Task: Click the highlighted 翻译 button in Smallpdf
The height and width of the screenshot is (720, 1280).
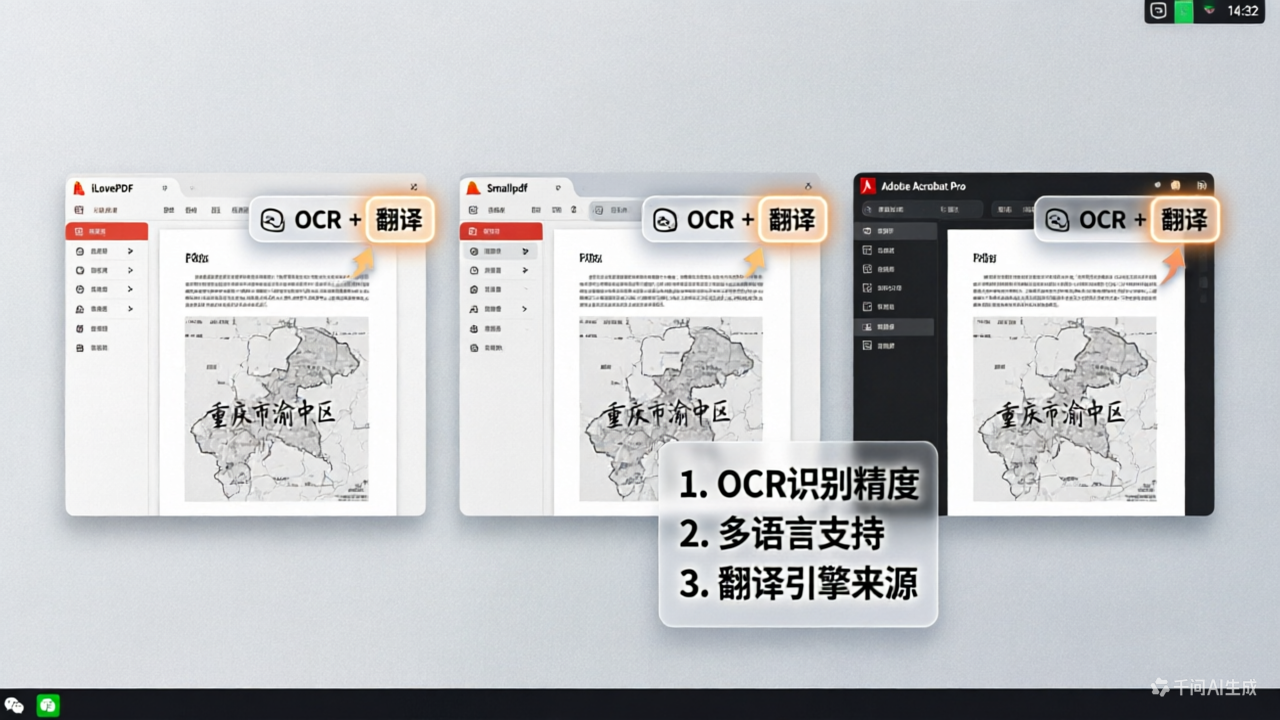Action: (792, 220)
